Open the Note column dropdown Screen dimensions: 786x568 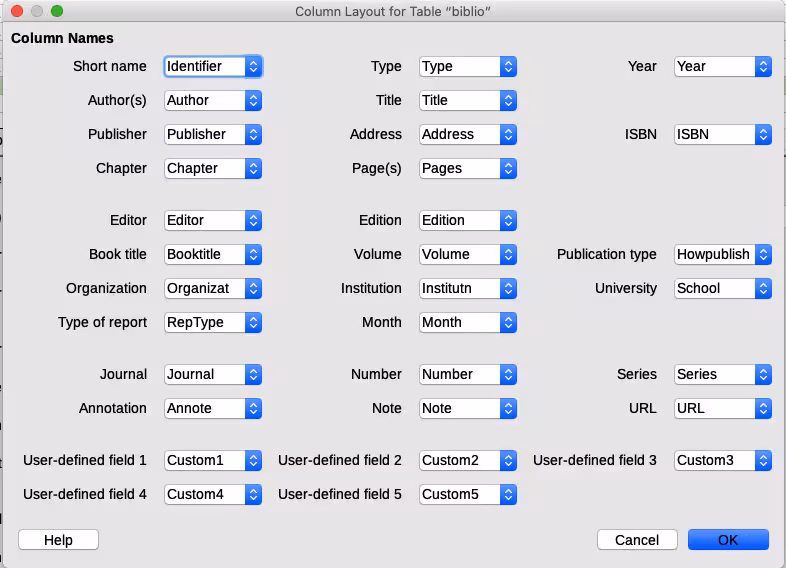click(468, 409)
